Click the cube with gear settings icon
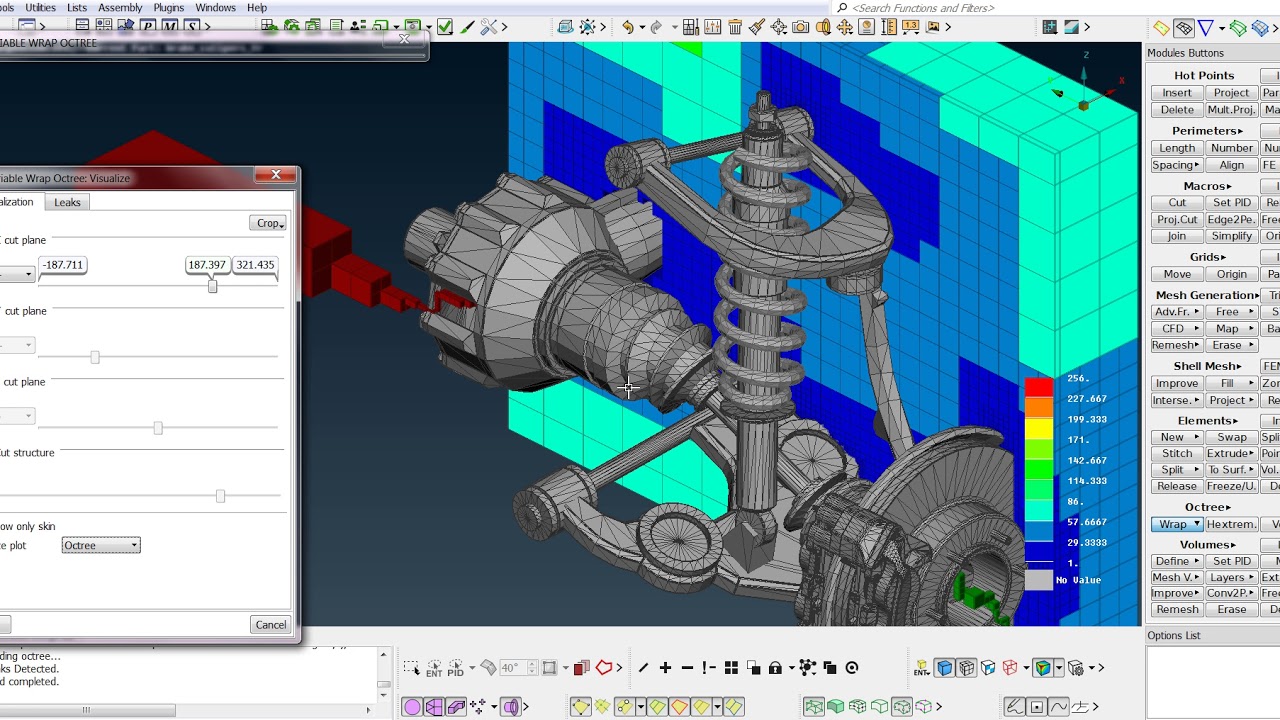Screen dimensions: 1280x720 [1075, 668]
